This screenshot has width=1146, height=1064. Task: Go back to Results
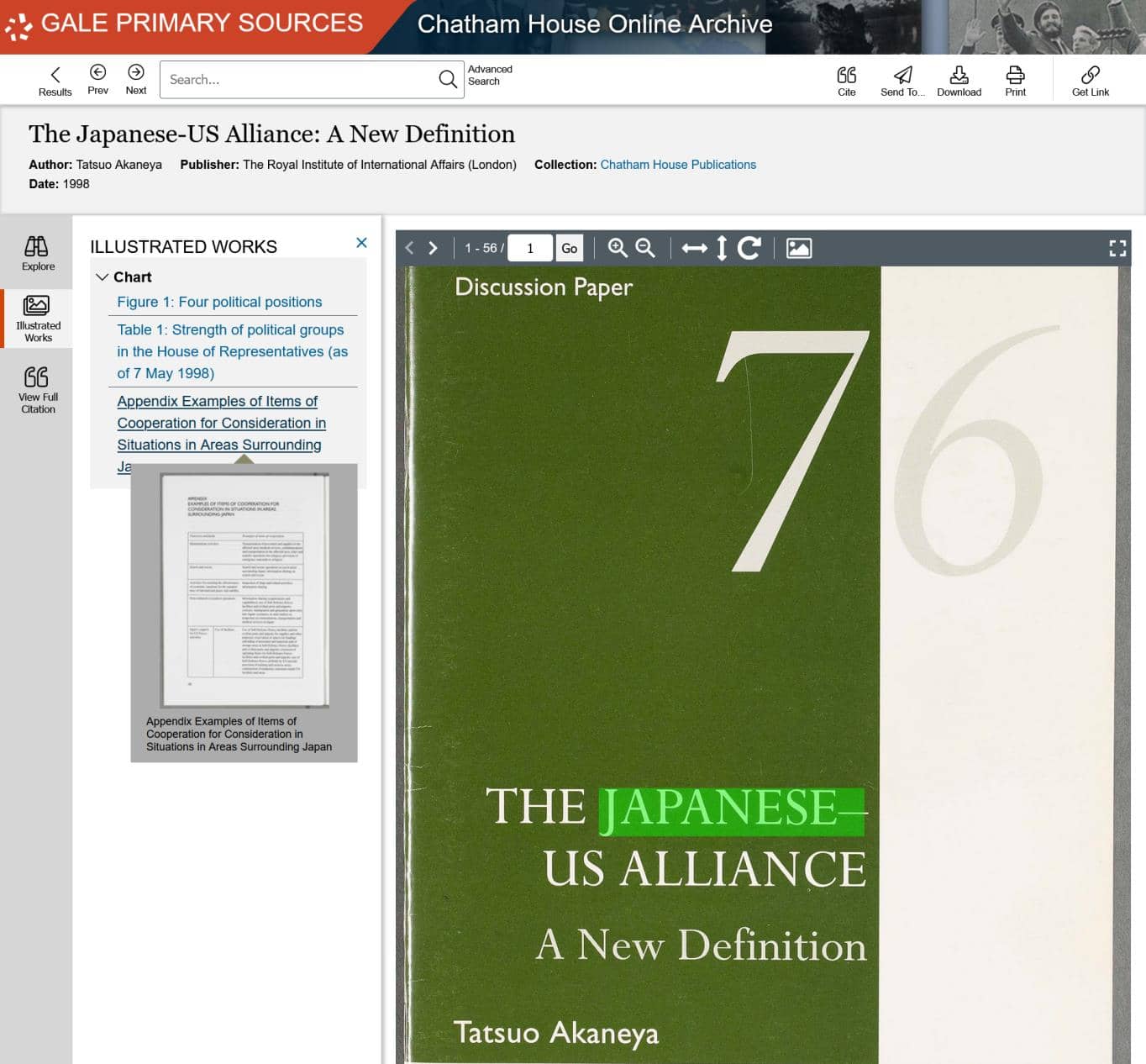click(55, 81)
